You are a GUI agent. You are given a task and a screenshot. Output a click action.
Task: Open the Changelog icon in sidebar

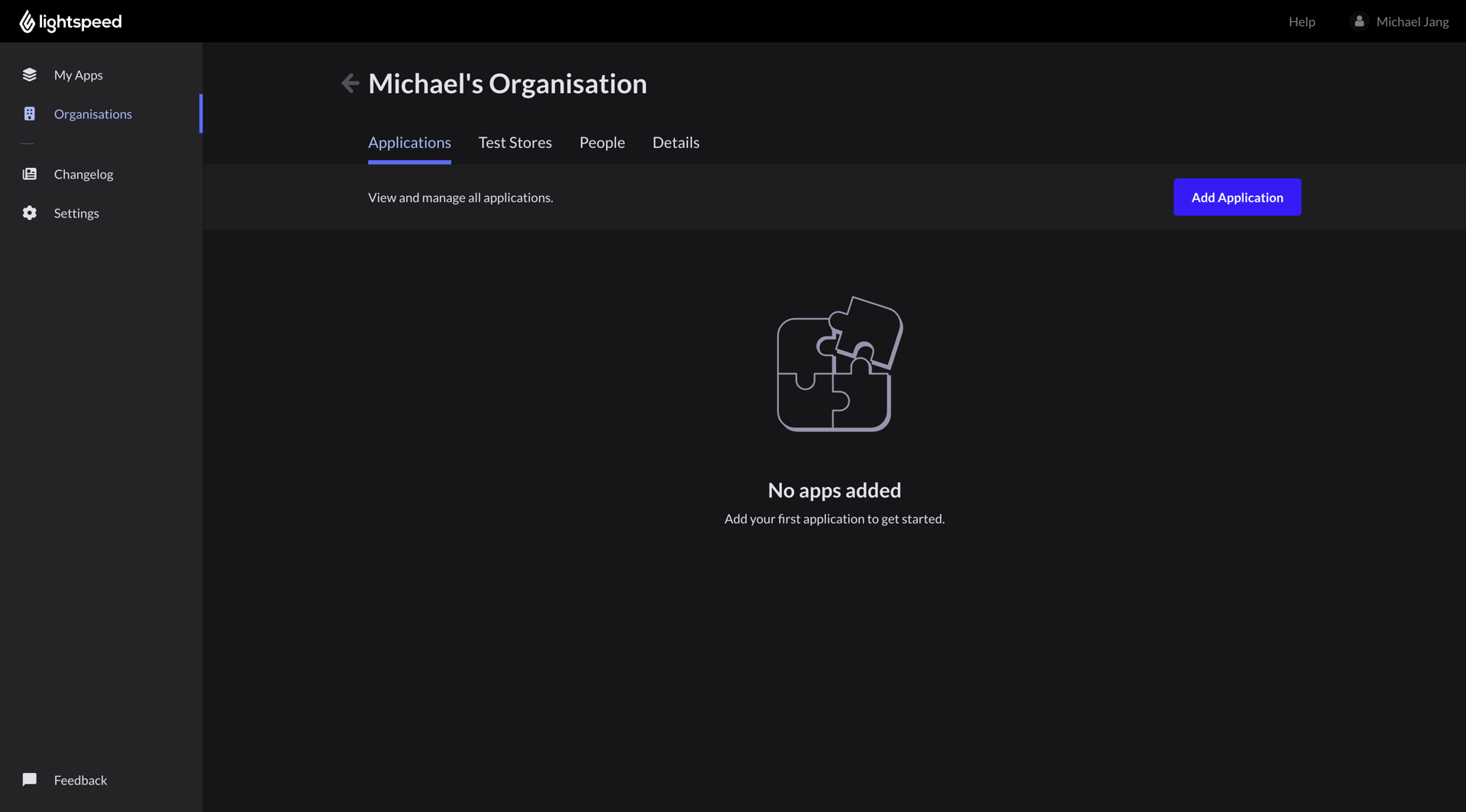pyautogui.click(x=29, y=174)
